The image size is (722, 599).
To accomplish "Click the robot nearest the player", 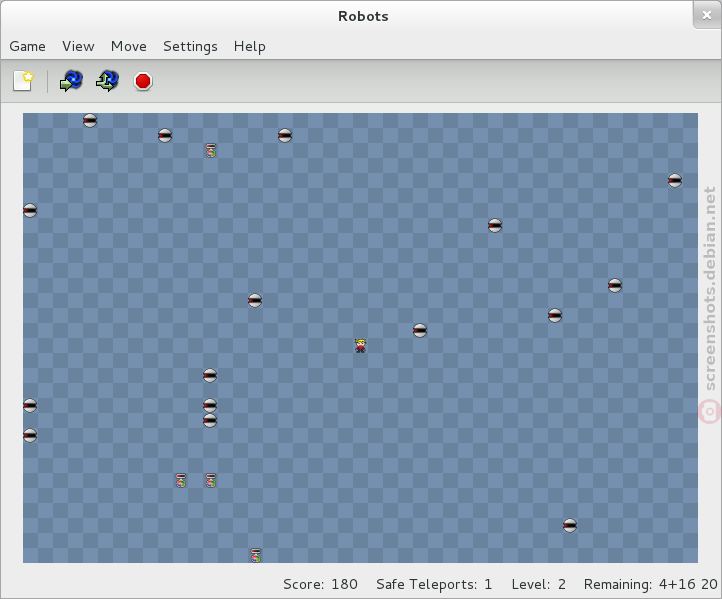I will coord(420,331).
